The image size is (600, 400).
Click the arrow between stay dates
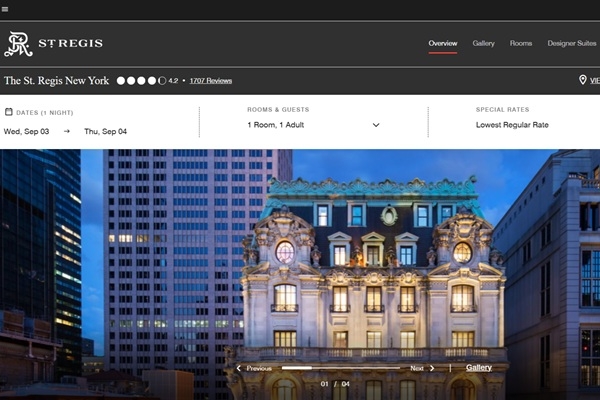pyautogui.click(x=67, y=130)
